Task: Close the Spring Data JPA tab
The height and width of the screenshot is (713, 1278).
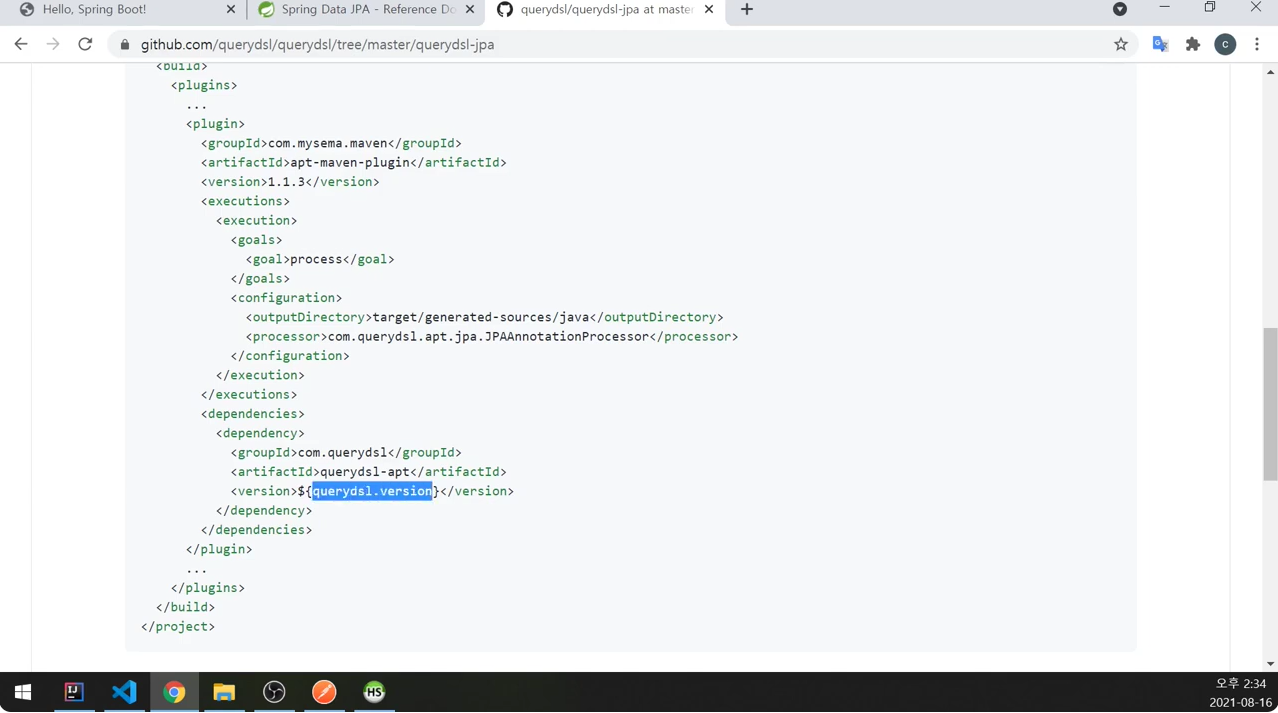Action: [470, 9]
